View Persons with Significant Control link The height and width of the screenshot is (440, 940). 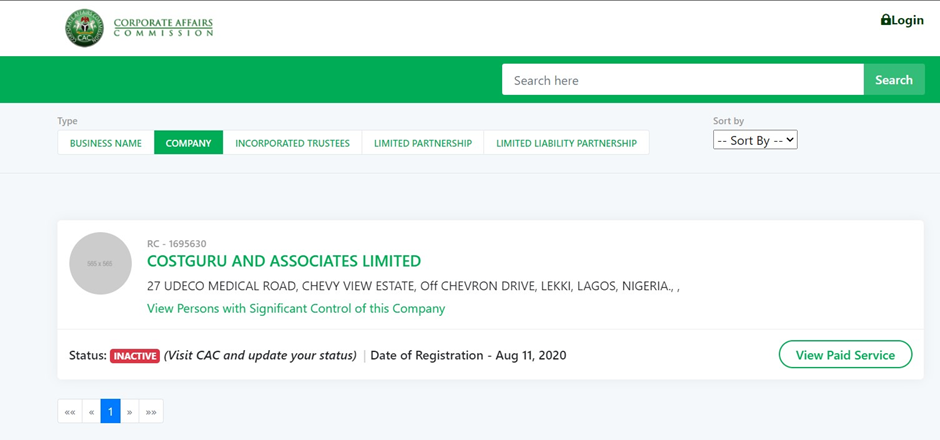[296, 309]
